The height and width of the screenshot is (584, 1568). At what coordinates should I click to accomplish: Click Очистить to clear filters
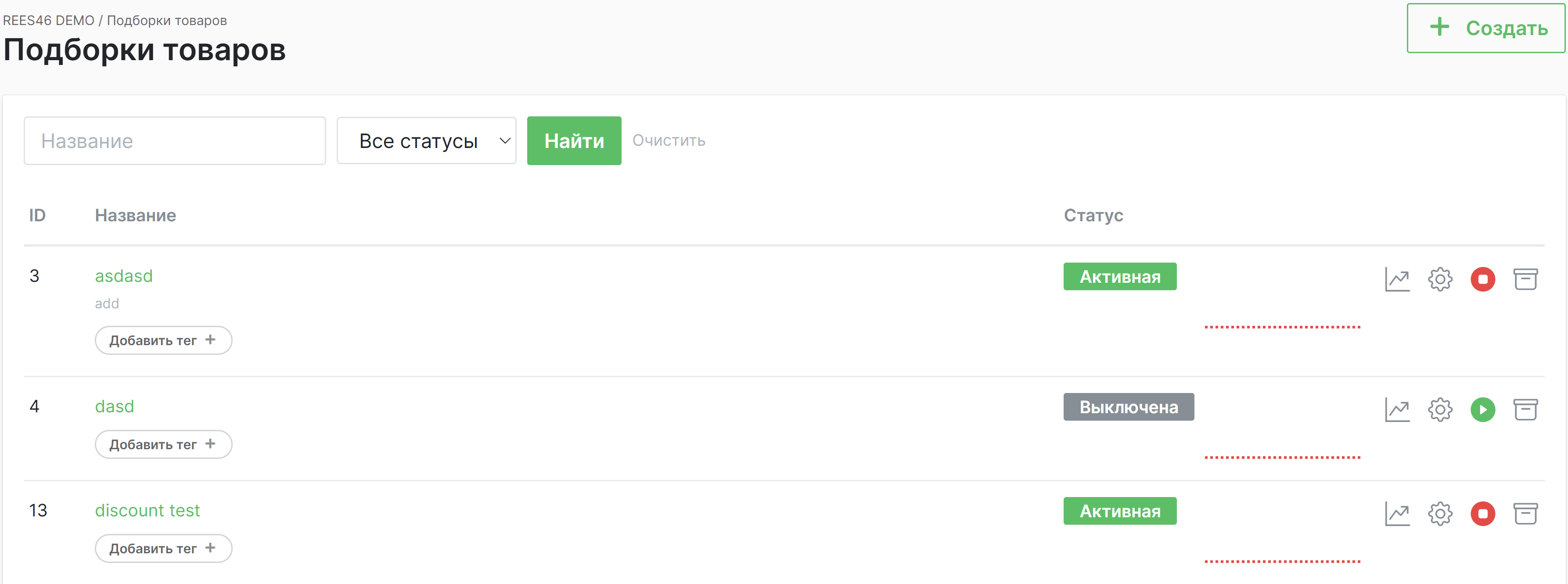tap(669, 141)
